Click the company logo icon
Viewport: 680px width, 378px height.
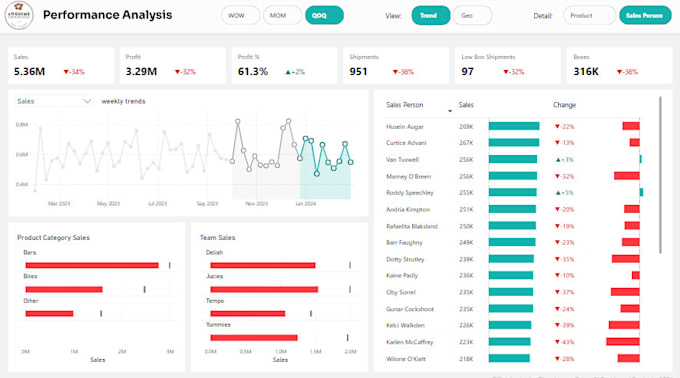[x=19, y=15]
